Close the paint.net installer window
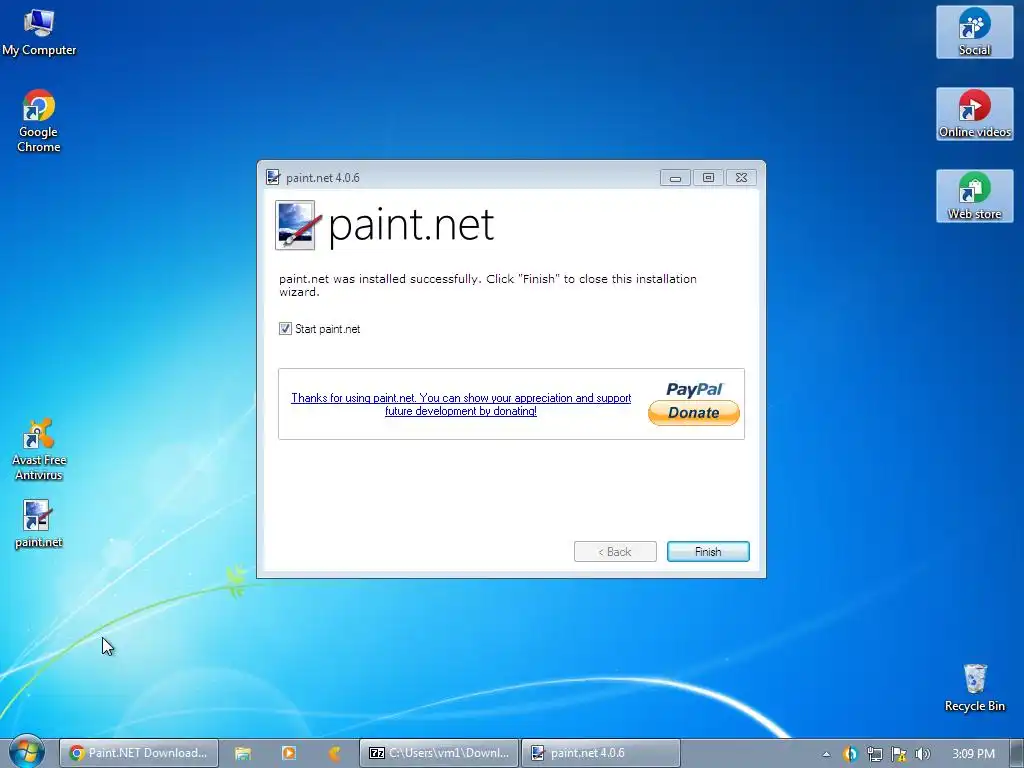1024x768 pixels. pyautogui.click(x=741, y=178)
